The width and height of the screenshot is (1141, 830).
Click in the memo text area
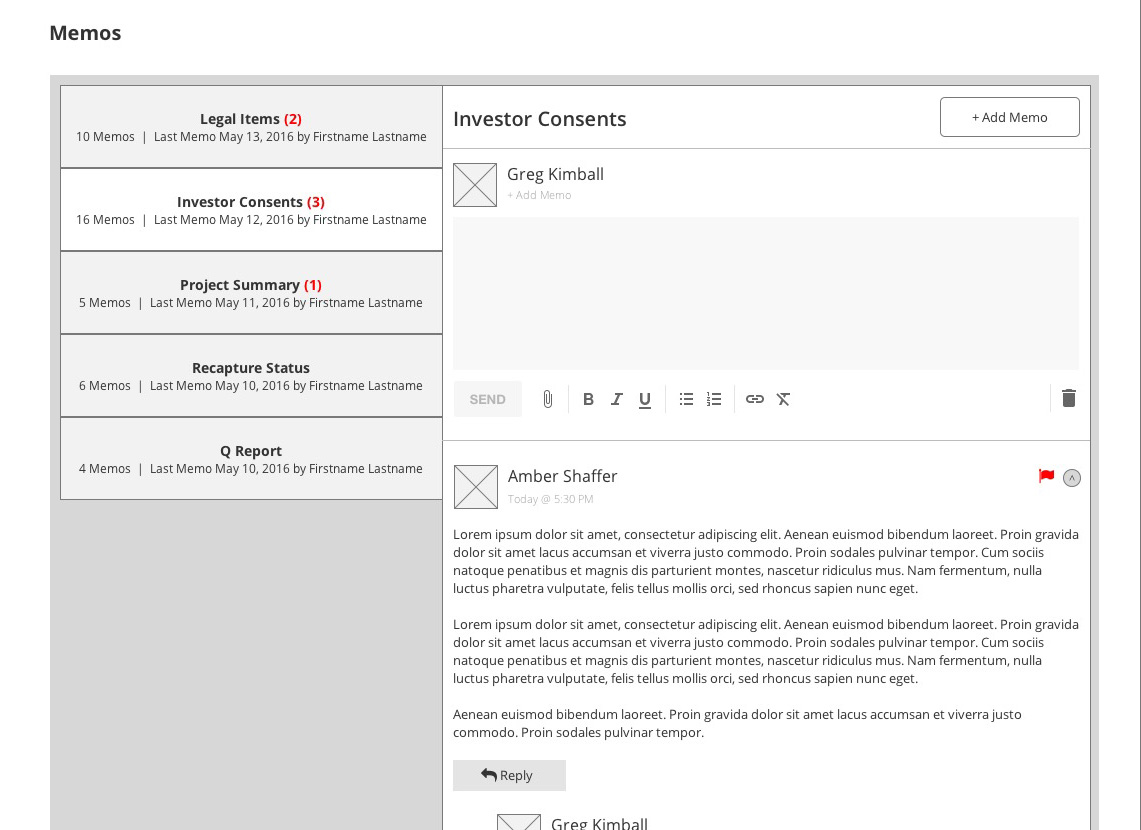766,293
